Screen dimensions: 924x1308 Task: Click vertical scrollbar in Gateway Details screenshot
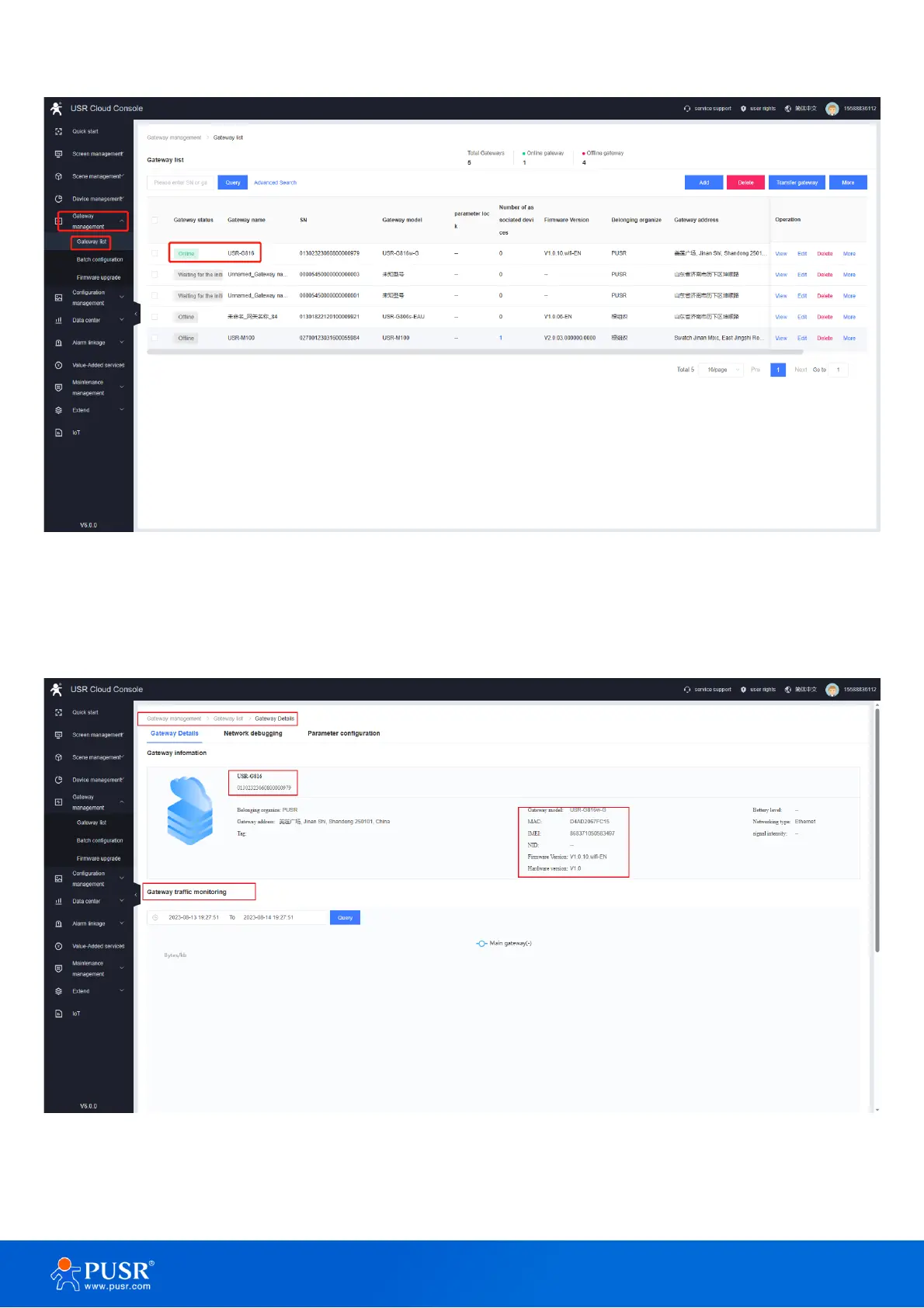tap(877, 830)
